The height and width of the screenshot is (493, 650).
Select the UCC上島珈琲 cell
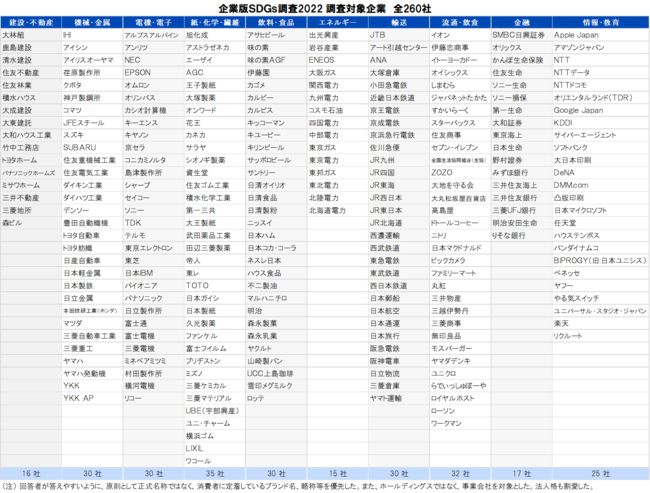276,373
